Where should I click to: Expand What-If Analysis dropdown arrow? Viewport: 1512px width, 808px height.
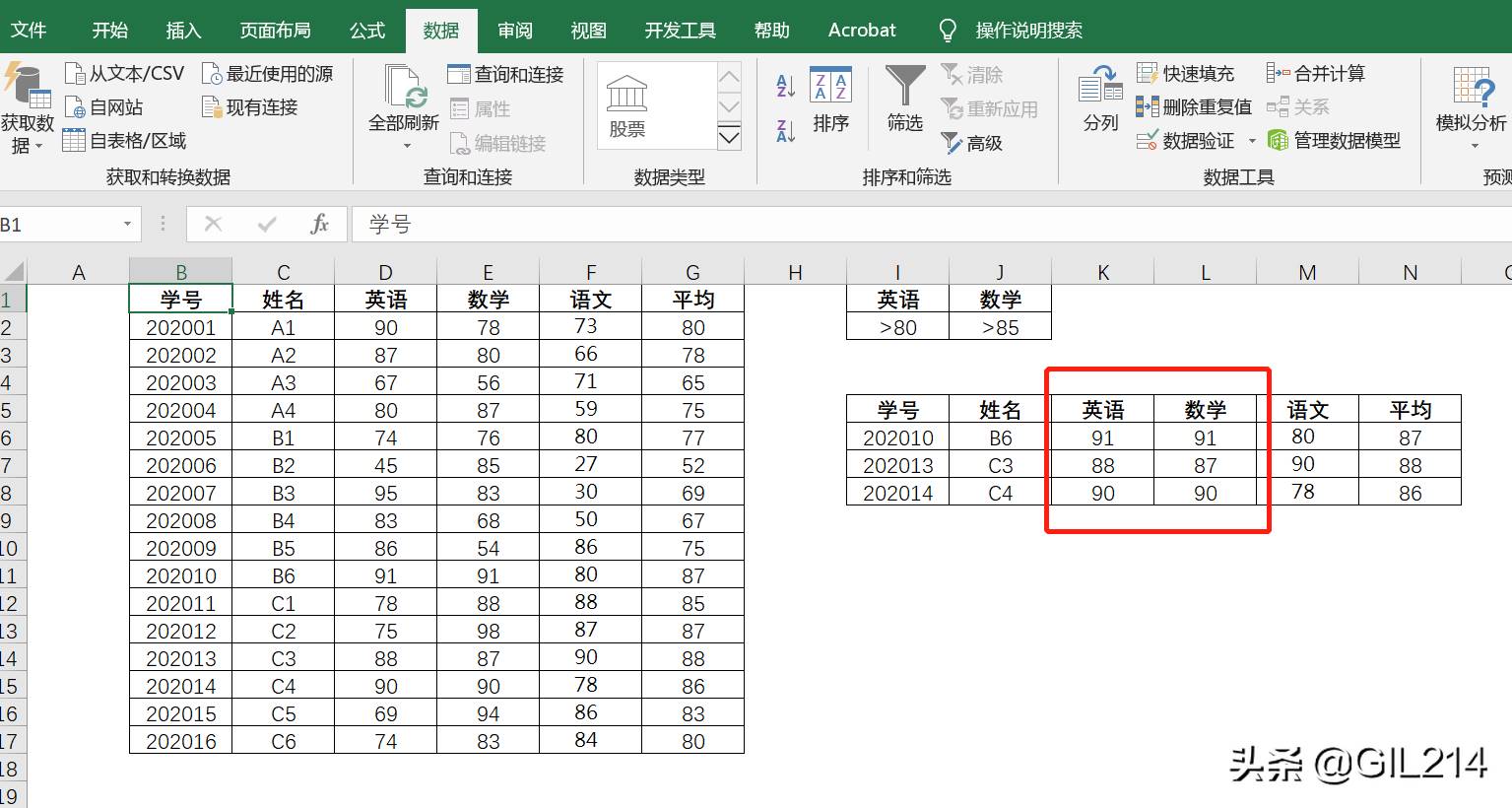point(1475,146)
